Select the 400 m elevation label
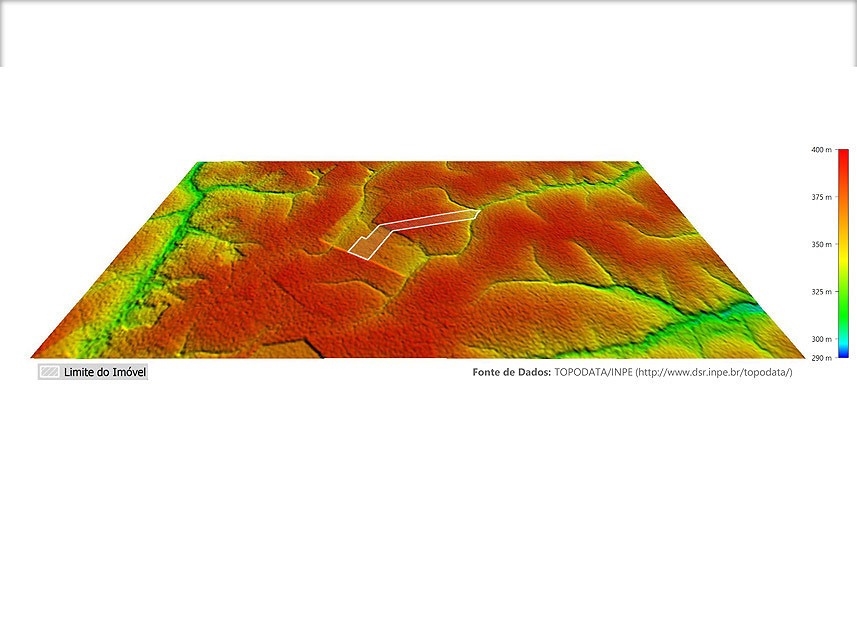 point(821,150)
